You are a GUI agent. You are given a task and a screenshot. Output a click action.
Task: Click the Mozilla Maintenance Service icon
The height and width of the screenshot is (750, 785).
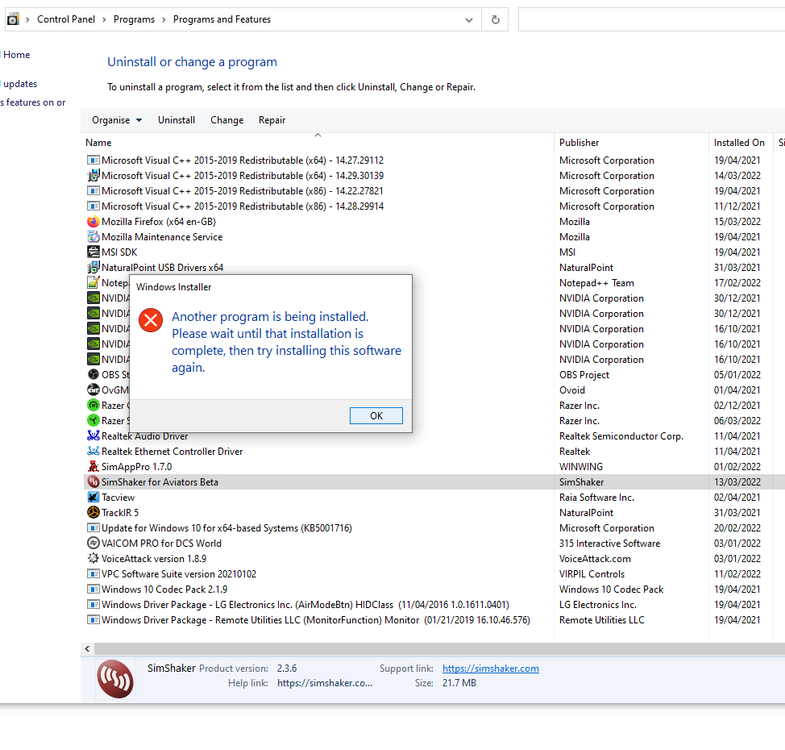93,237
